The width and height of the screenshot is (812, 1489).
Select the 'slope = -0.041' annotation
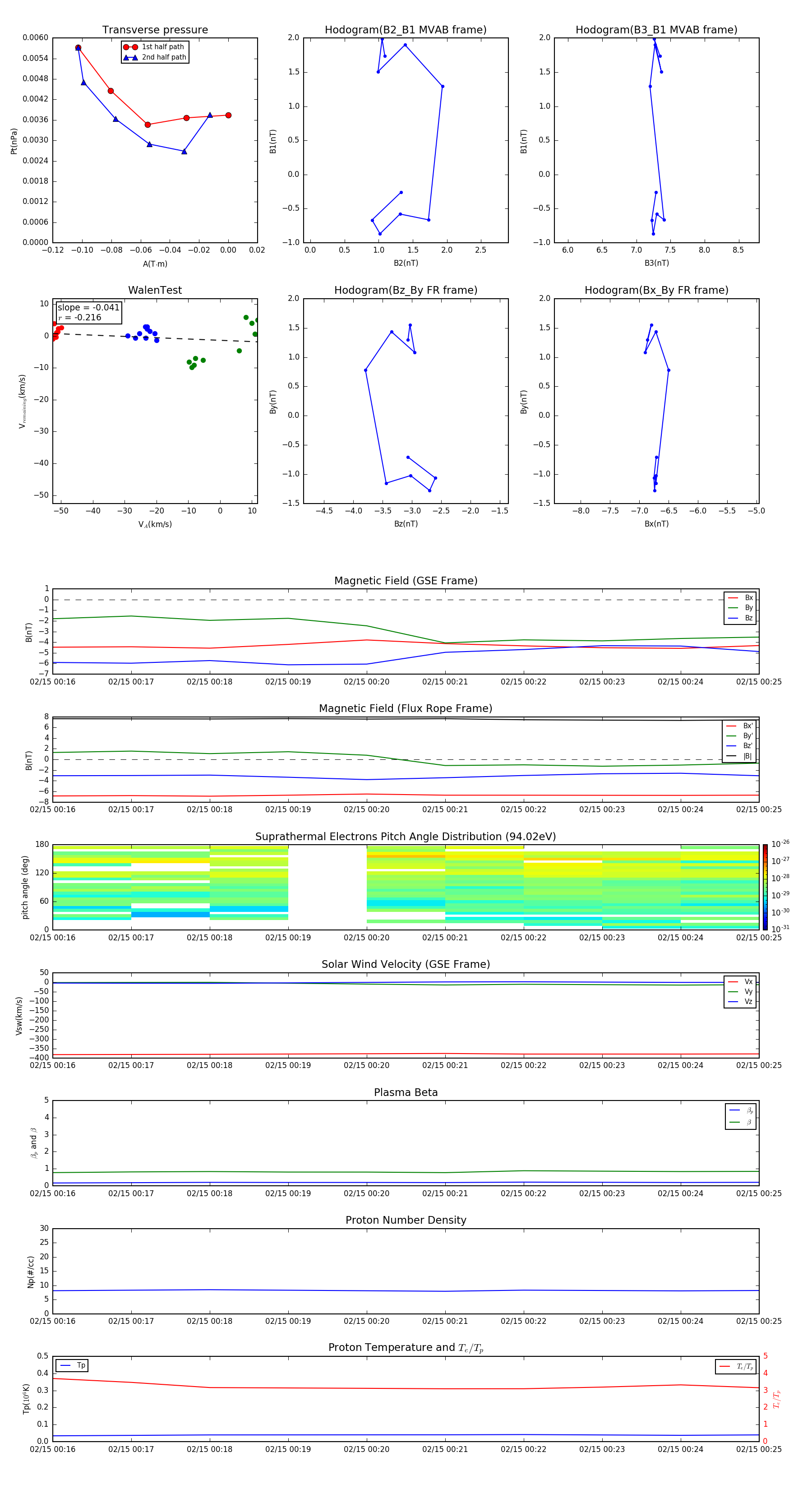pos(88,308)
